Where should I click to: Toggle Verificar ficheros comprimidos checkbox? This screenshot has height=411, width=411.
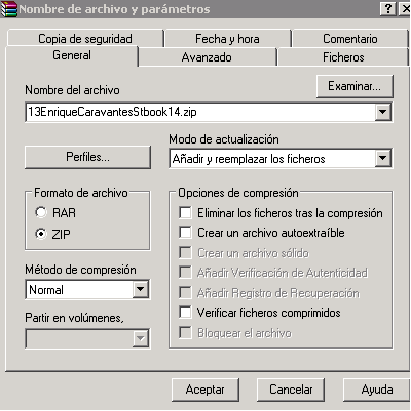pyautogui.click(x=185, y=312)
